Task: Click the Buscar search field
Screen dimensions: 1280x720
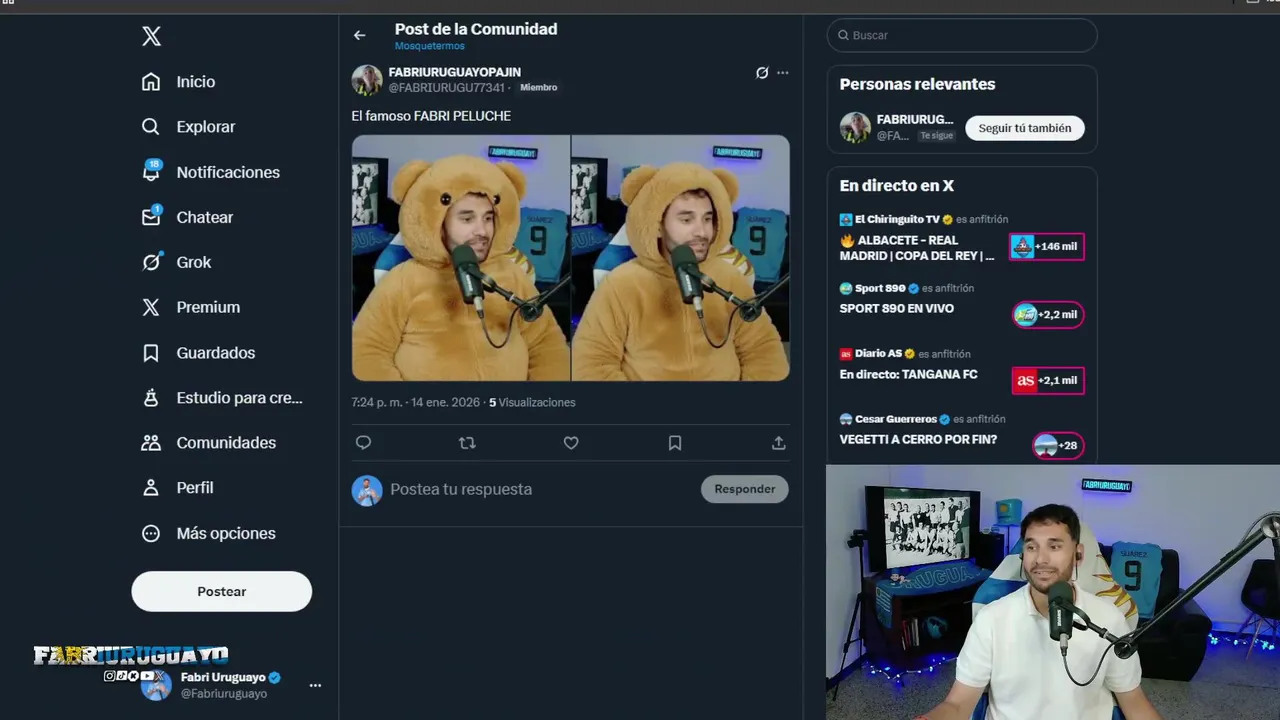Action: pos(962,35)
